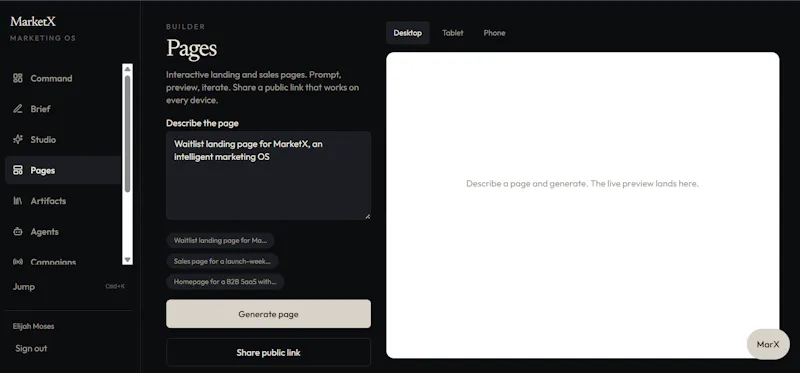Click the sidebar scrollbar up arrow
This screenshot has height=373, width=800.
pos(128,68)
